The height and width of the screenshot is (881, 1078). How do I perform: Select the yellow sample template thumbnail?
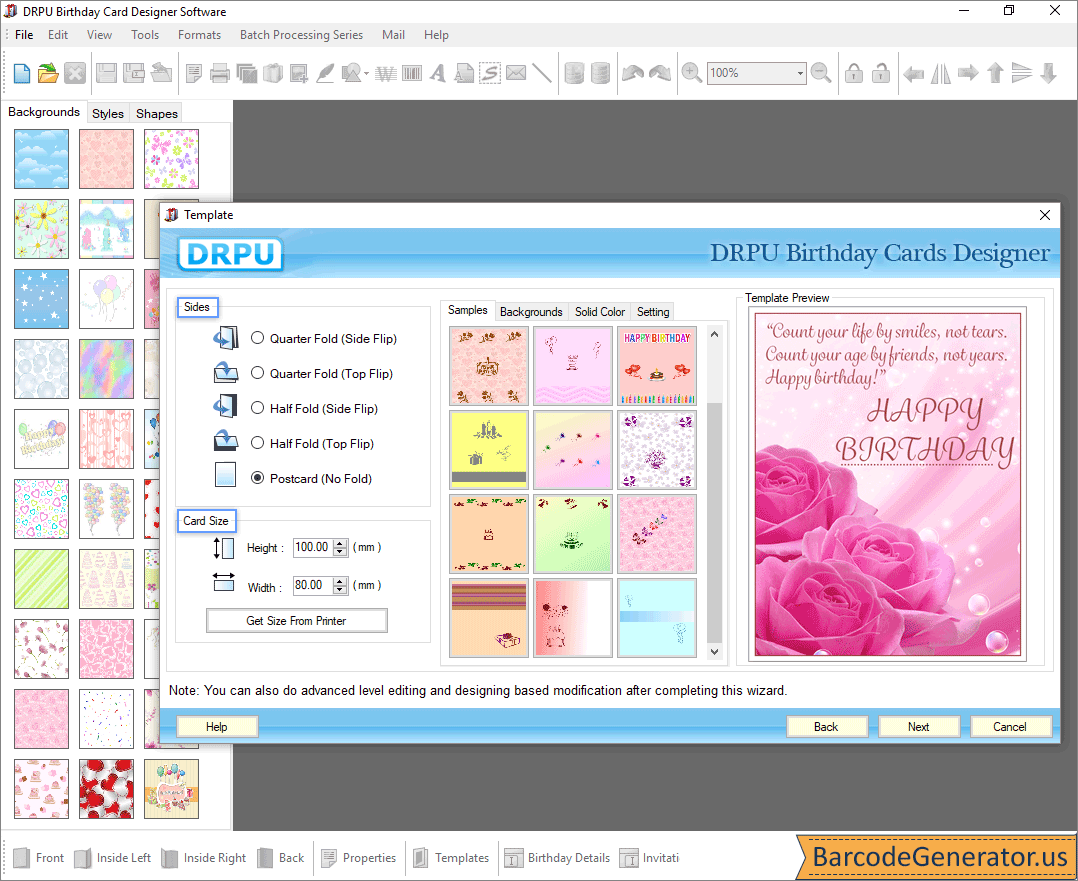pyautogui.click(x=489, y=450)
